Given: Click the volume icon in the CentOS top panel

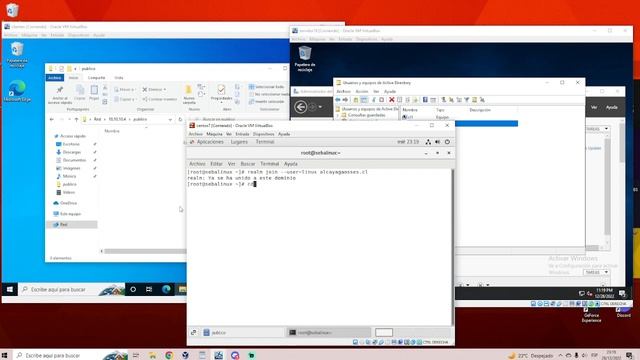Looking at the screenshot, I should coord(438,142).
